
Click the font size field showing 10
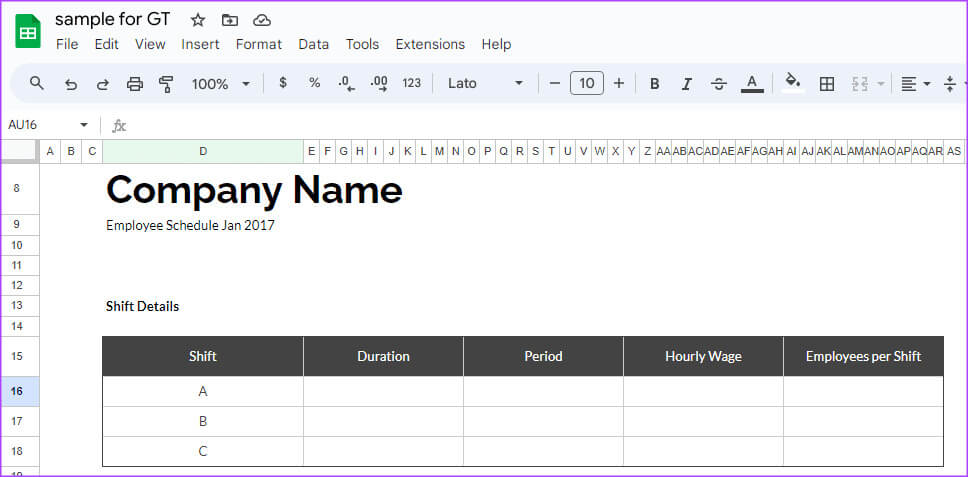pos(586,83)
